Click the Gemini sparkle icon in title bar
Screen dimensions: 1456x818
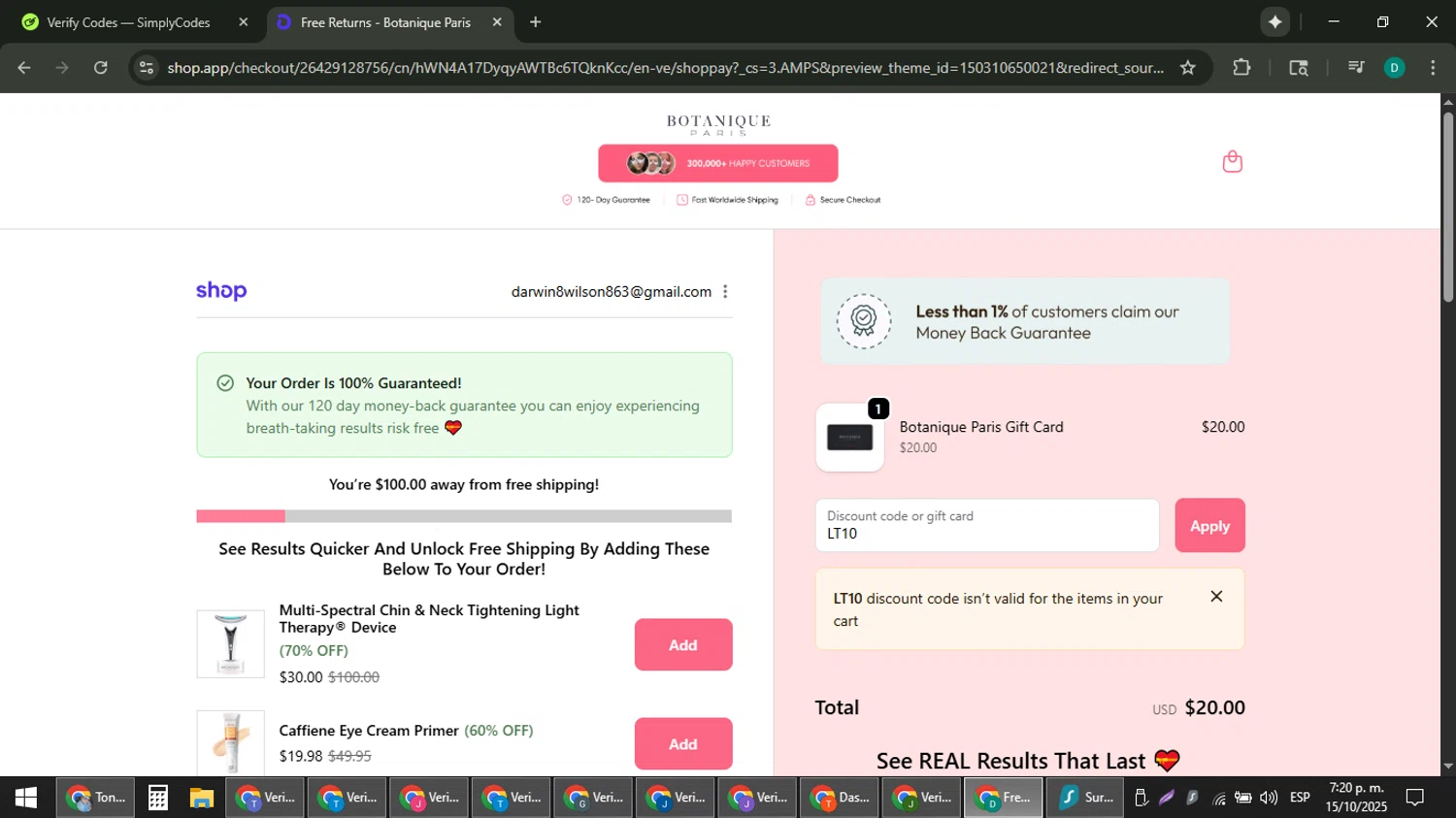point(1274,22)
